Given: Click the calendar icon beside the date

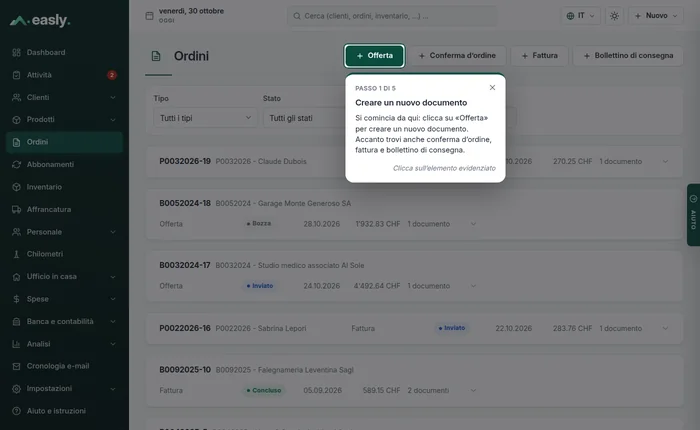Looking at the screenshot, I should [150, 16].
